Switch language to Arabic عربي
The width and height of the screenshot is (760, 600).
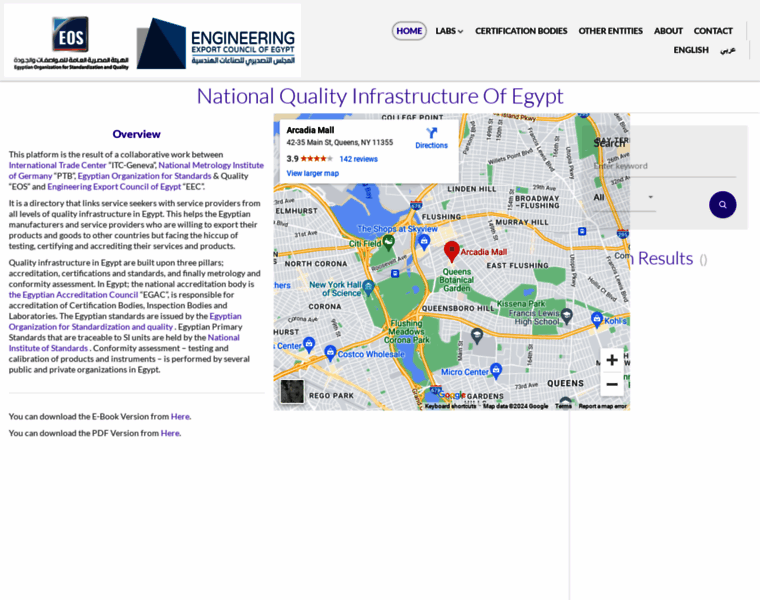(728, 50)
